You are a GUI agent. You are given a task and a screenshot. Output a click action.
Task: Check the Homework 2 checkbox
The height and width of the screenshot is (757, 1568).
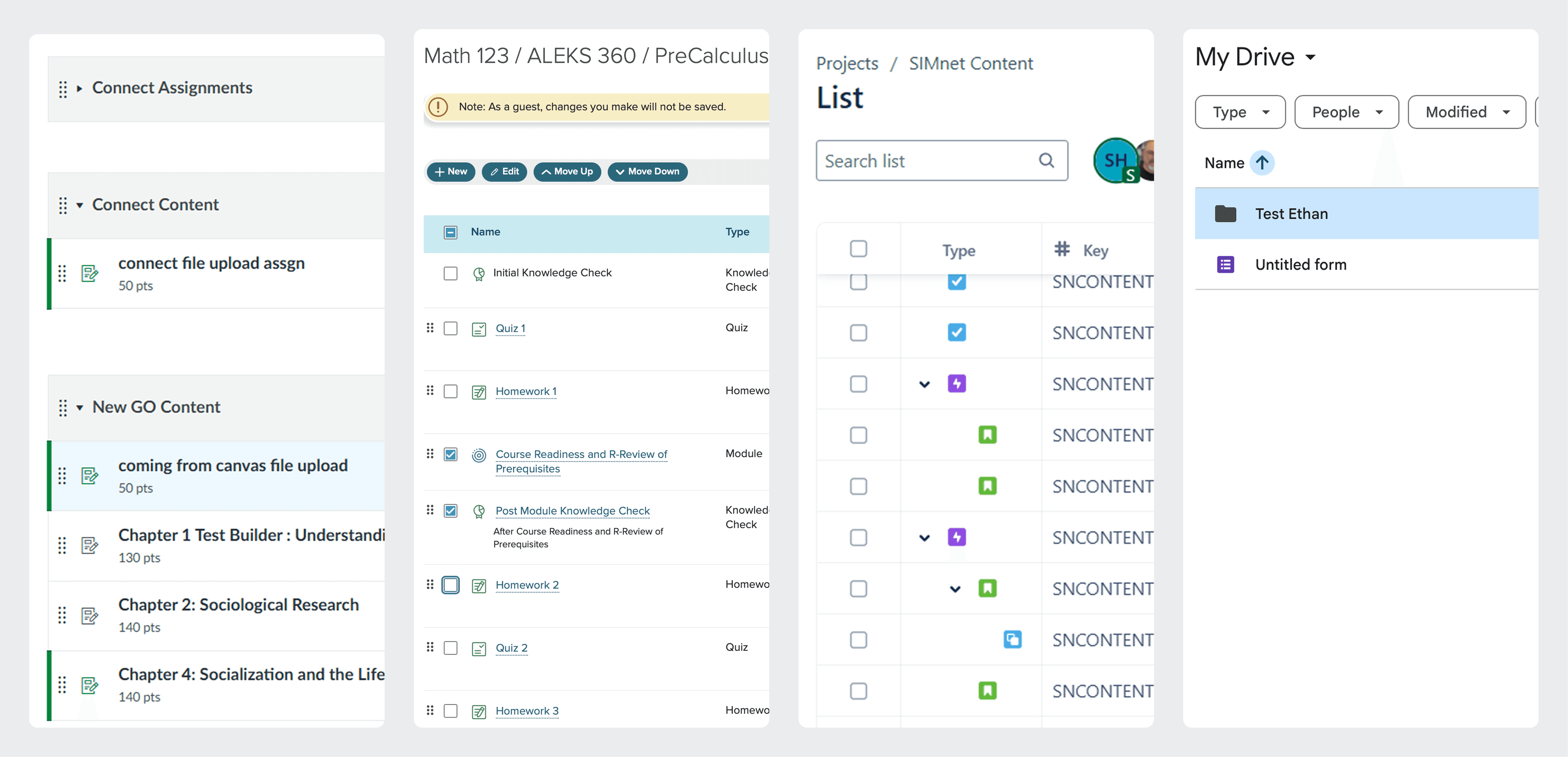tap(450, 585)
